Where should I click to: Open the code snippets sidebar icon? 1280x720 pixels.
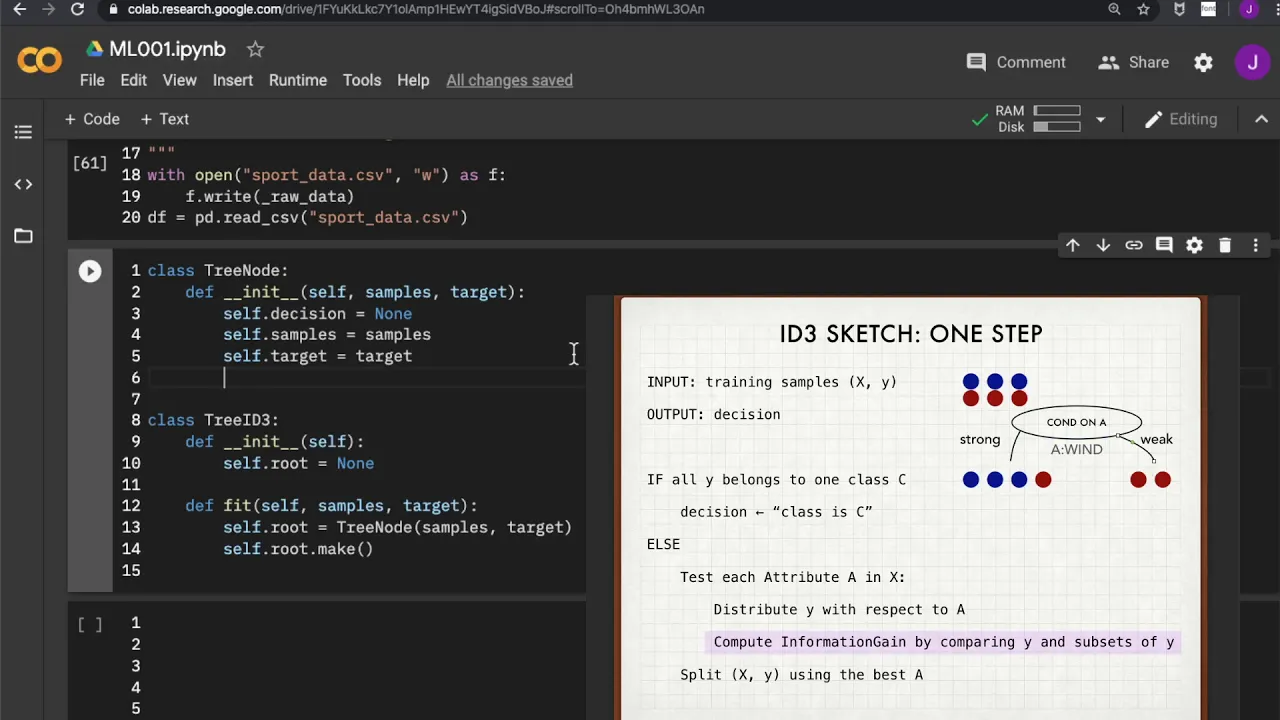[x=23, y=184]
